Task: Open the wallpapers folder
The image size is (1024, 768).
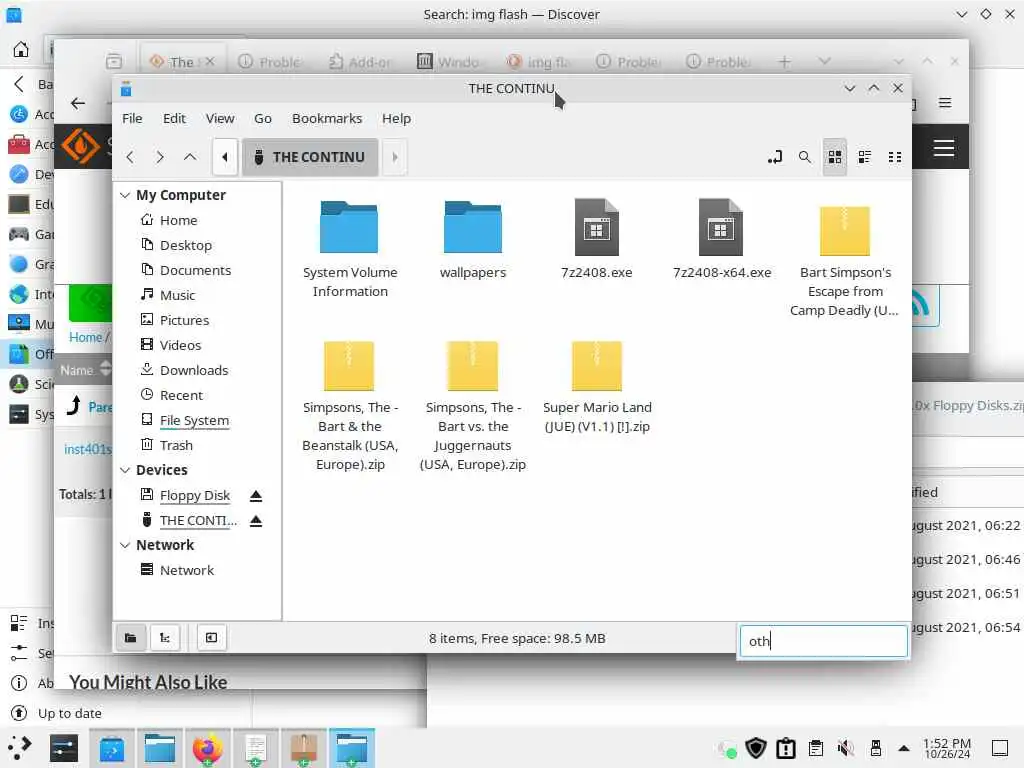Action: coord(473,240)
